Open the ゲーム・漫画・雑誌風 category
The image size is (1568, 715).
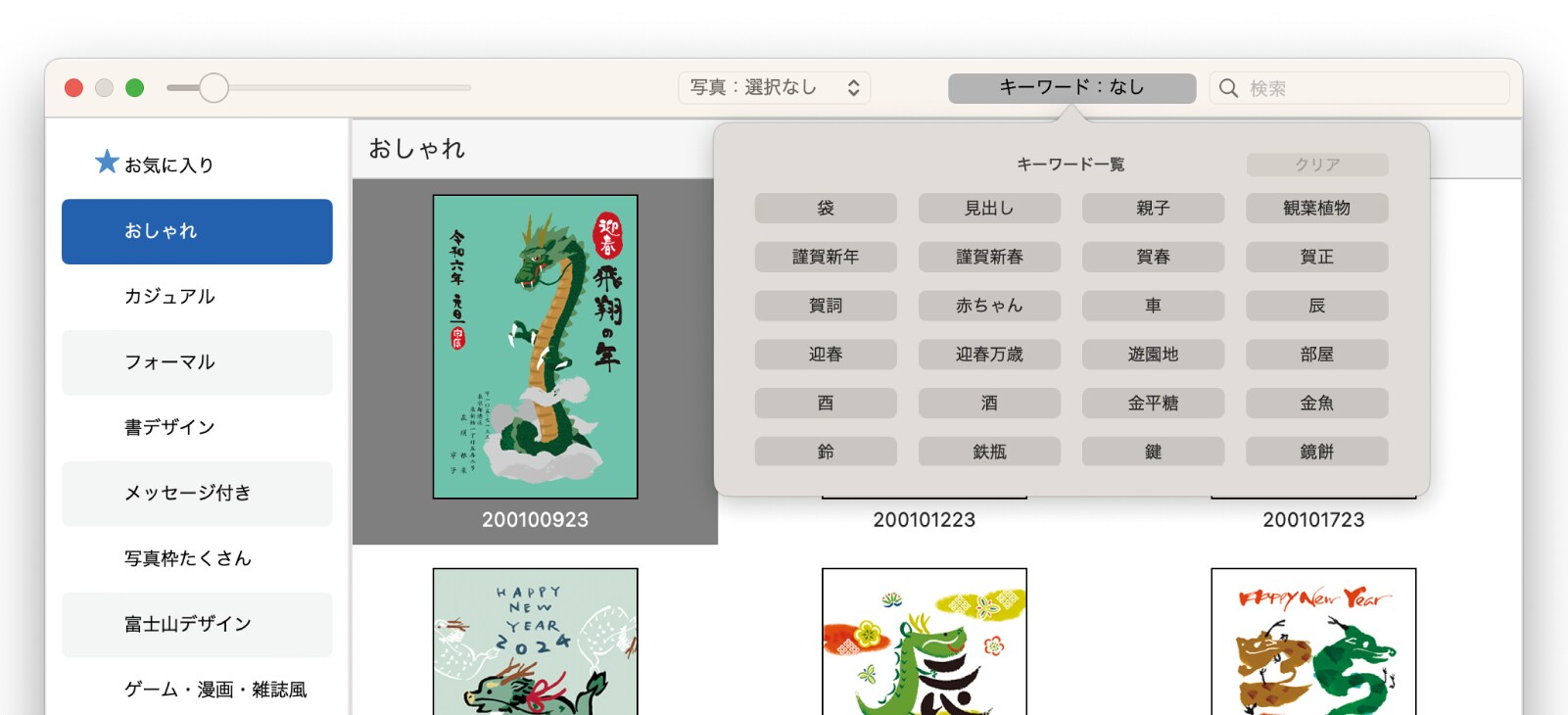pos(197,690)
